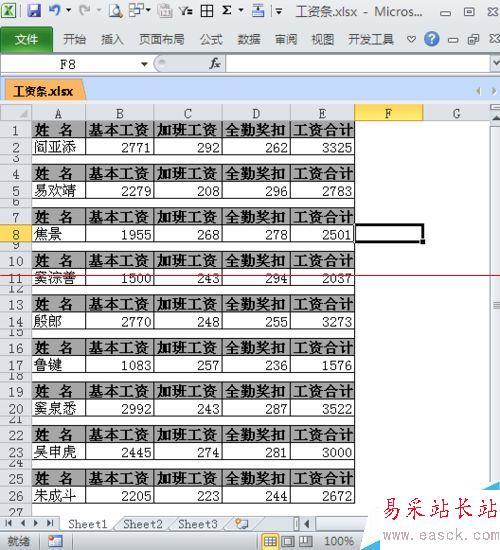This screenshot has height=550, width=500.
Task: Open the Help question mark icon
Action: point(432,39)
